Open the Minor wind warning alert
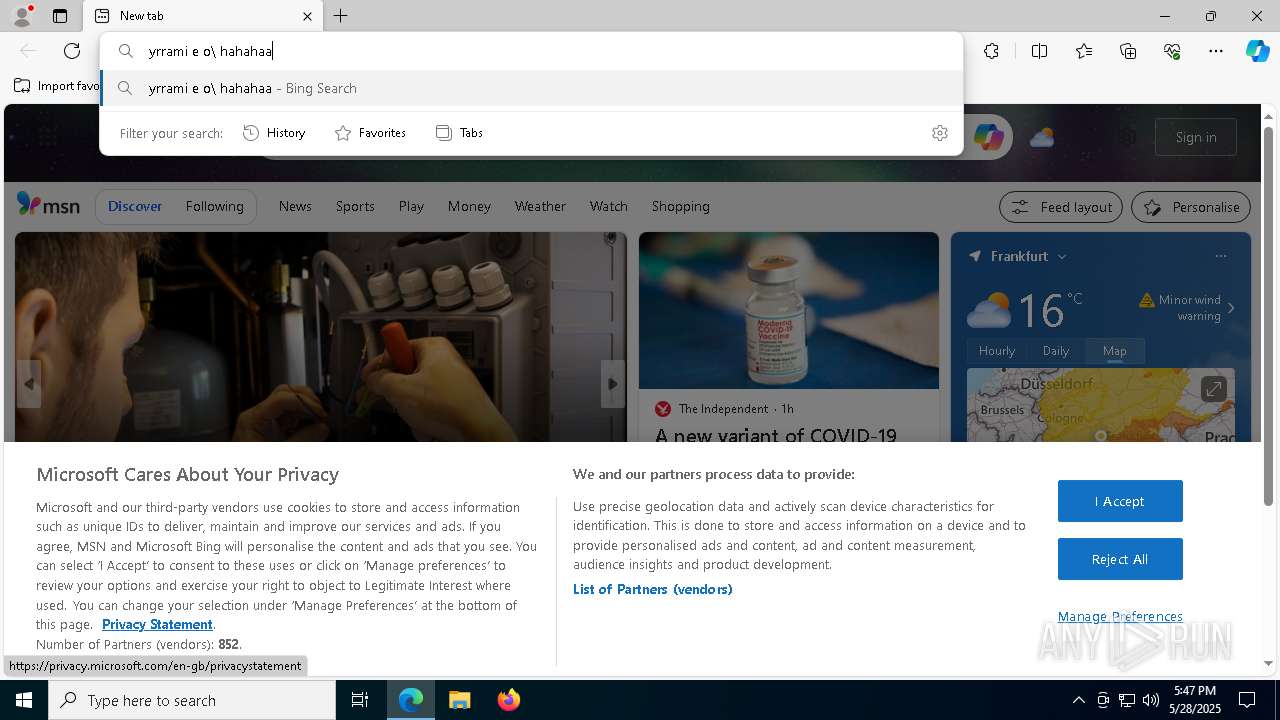Image resolution: width=1280 pixels, height=720 pixels. (1187, 307)
